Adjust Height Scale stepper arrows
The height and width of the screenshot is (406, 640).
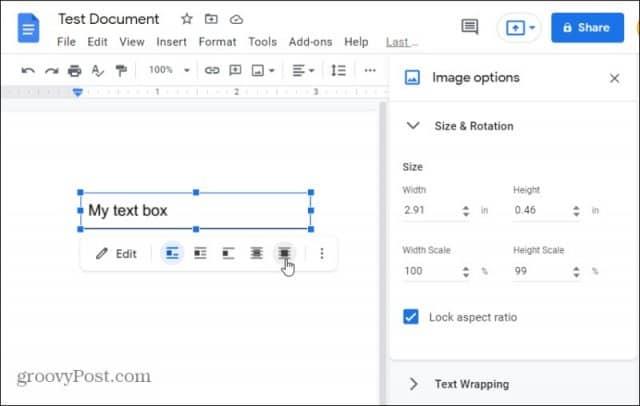[x=576, y=272]
